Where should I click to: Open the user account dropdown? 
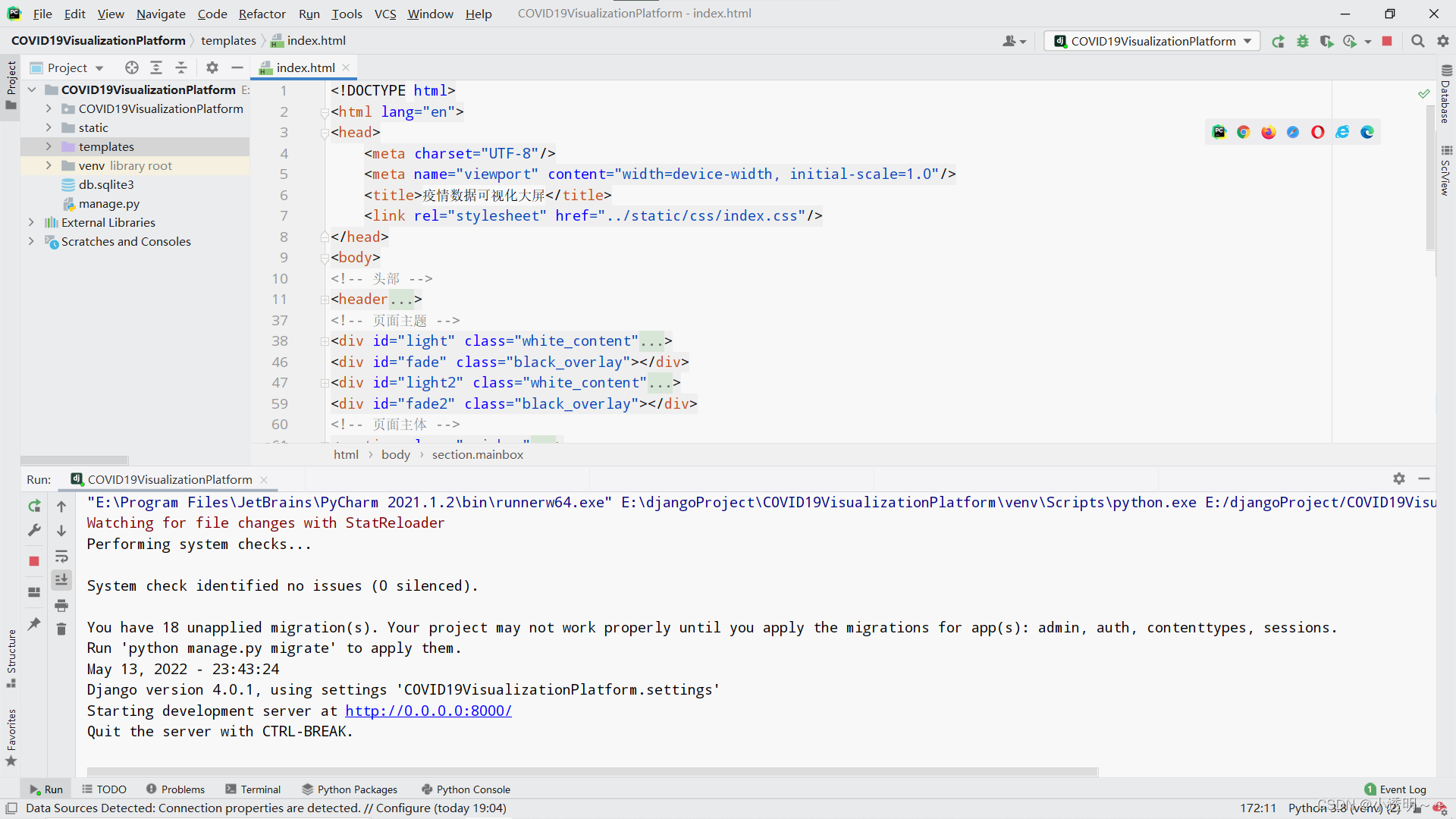[1014, 41]
